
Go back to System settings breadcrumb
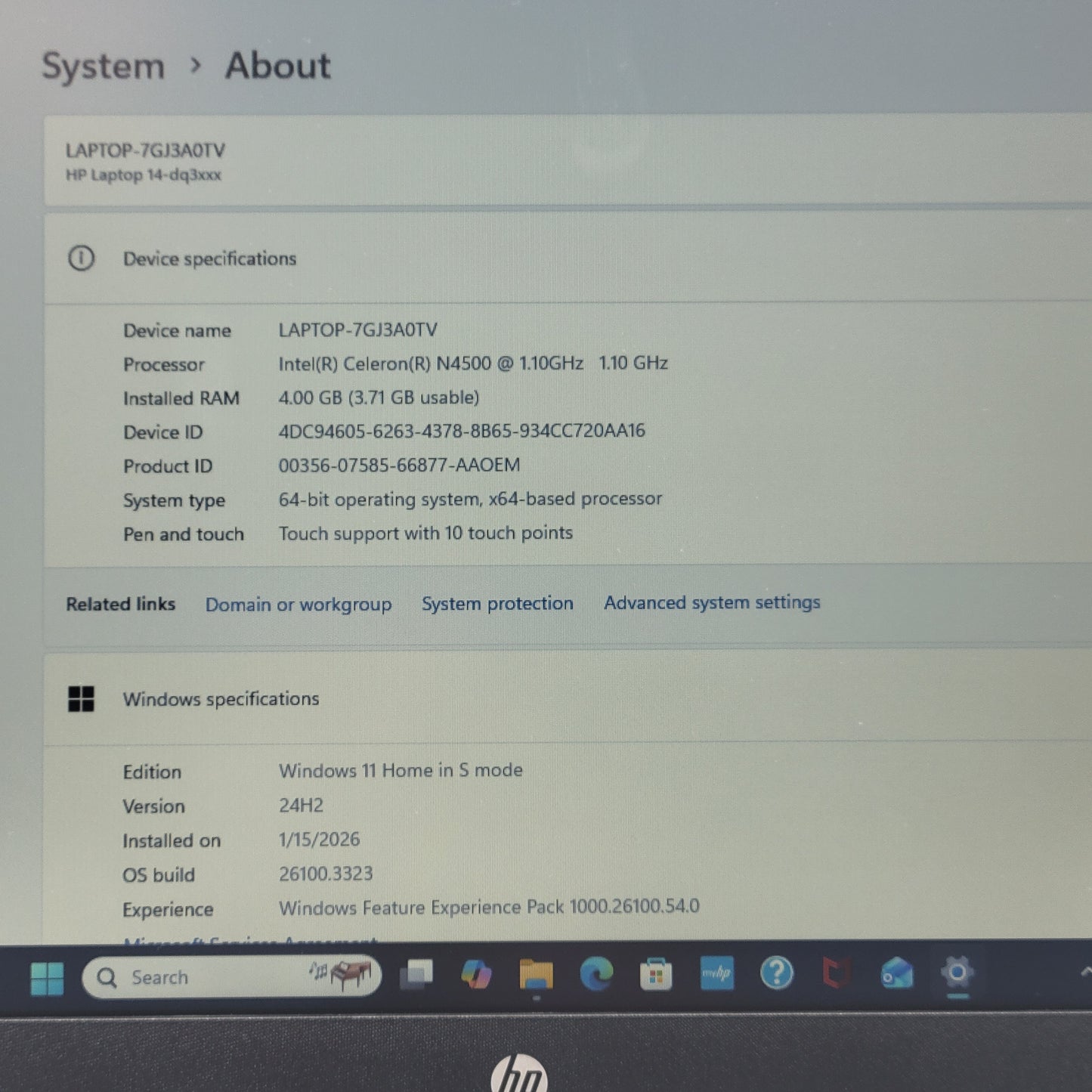point(104,67)
